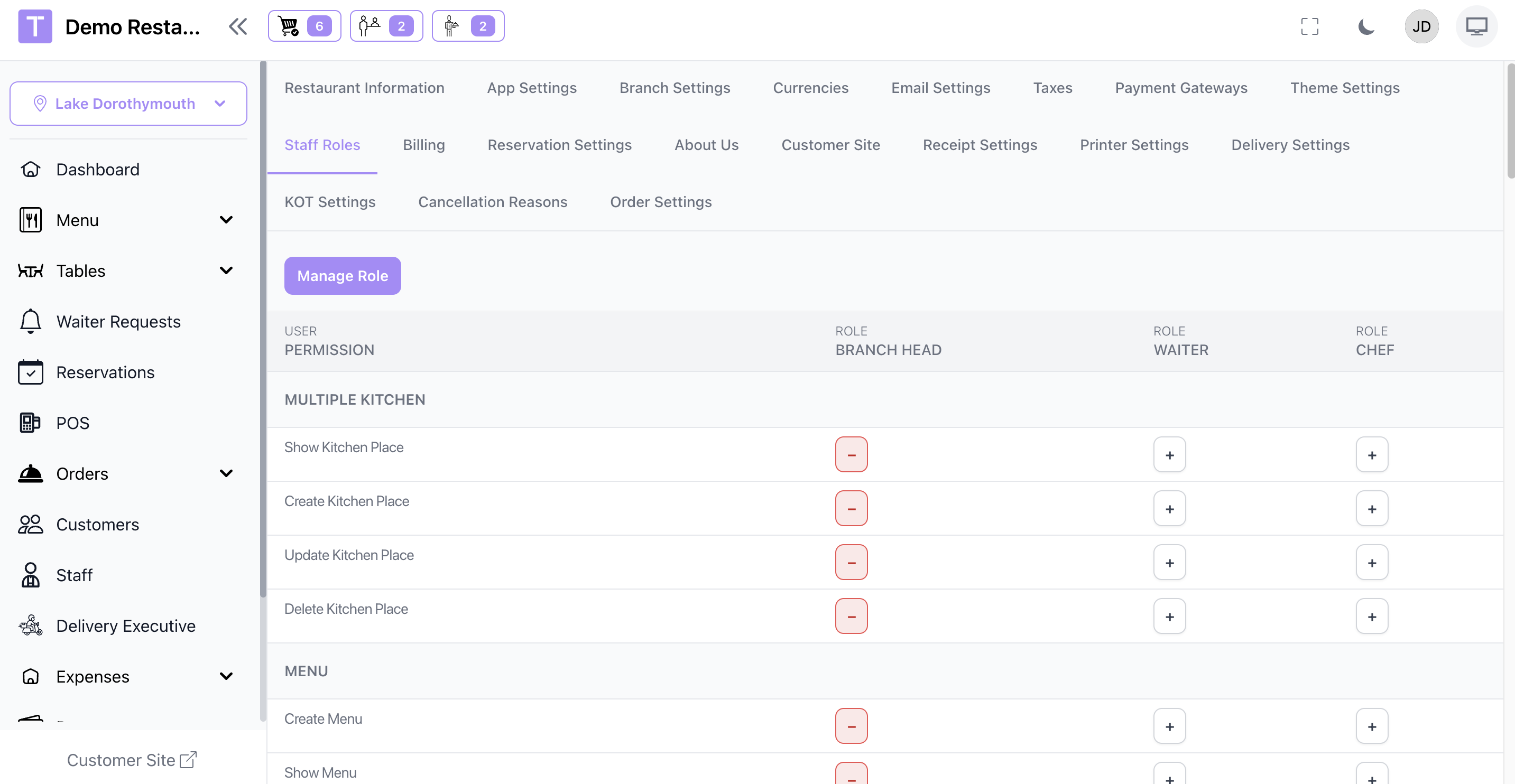Click the Manage Role button

(343, 276)
